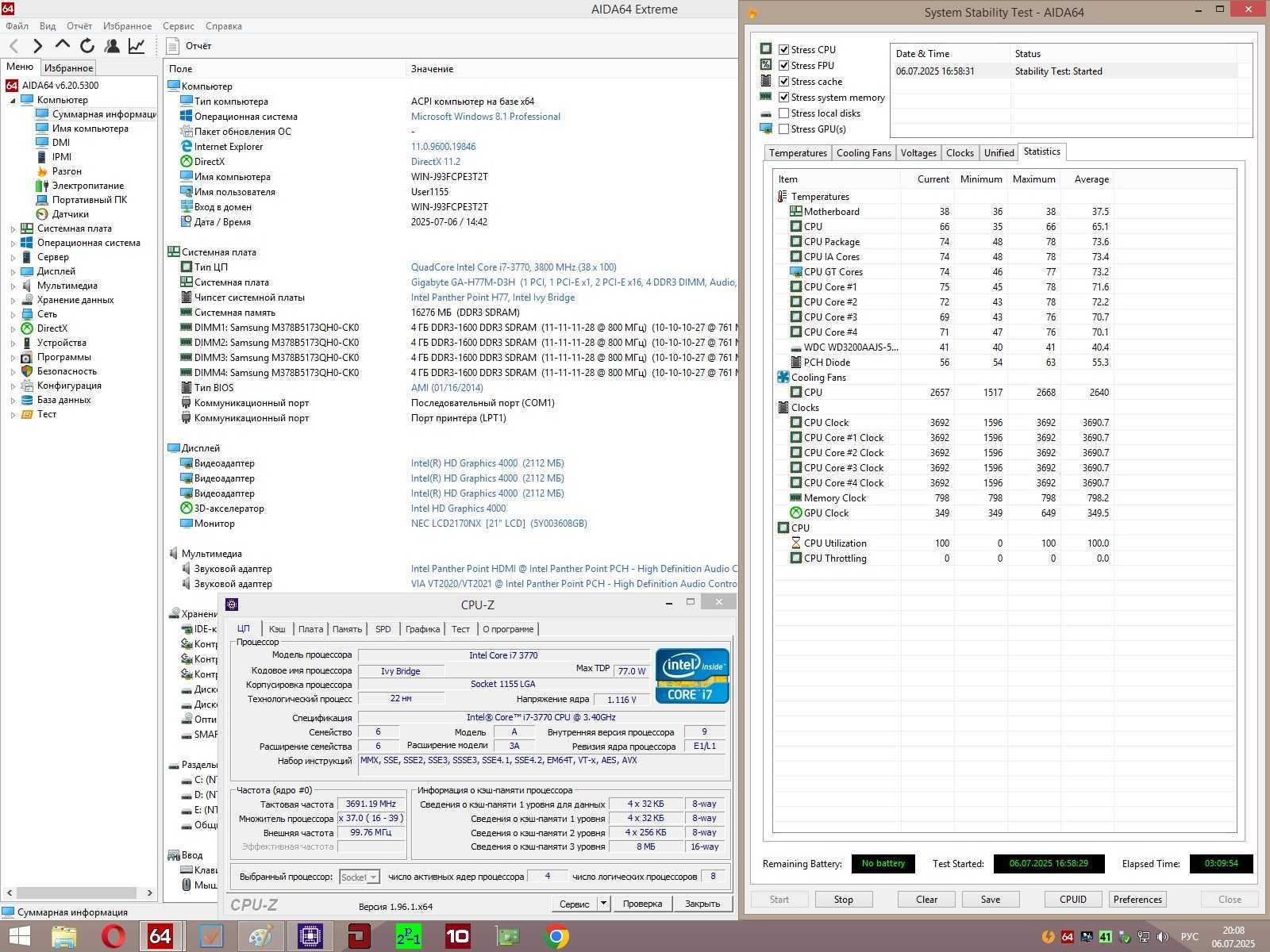The width and height of the screenshot is (1270, 952).
Task: Open the chart graph icon in toolbar
Action: 137,46
